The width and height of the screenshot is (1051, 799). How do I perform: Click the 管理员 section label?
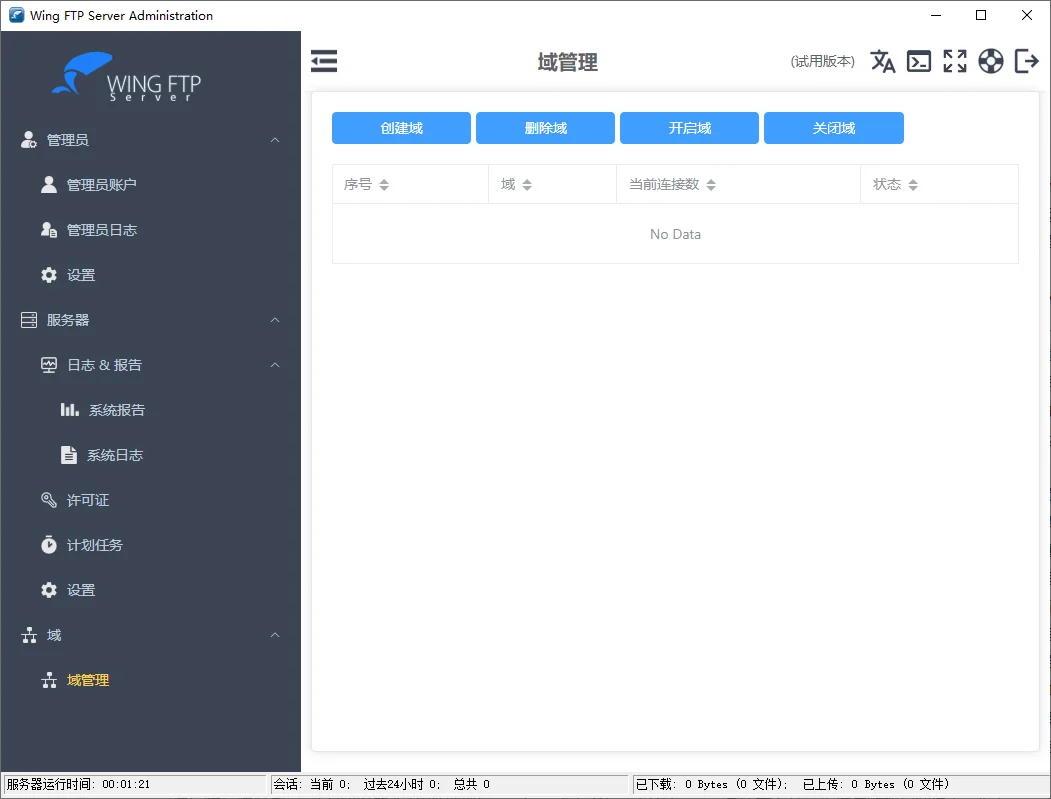[x=67, y=139]
